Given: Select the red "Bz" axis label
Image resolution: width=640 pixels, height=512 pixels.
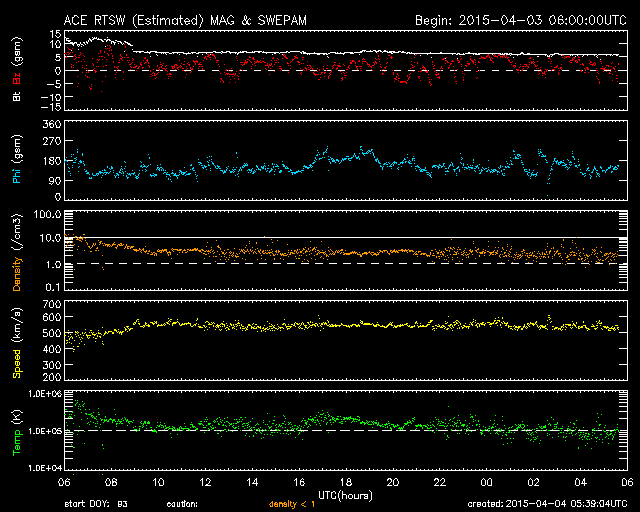Looking at the screenshot, I should (x=17, y=79).
